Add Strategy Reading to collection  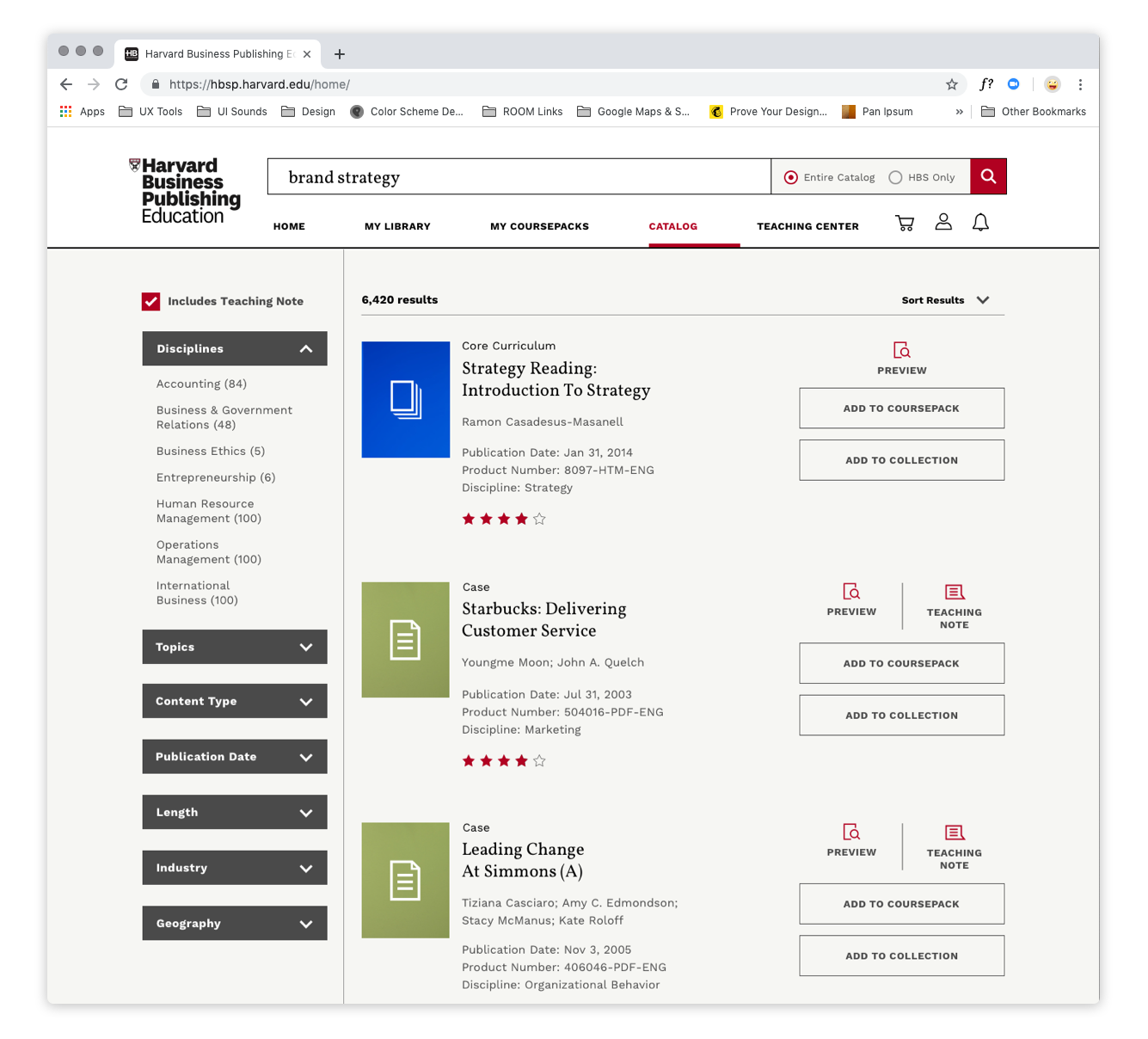coord(901,460)
